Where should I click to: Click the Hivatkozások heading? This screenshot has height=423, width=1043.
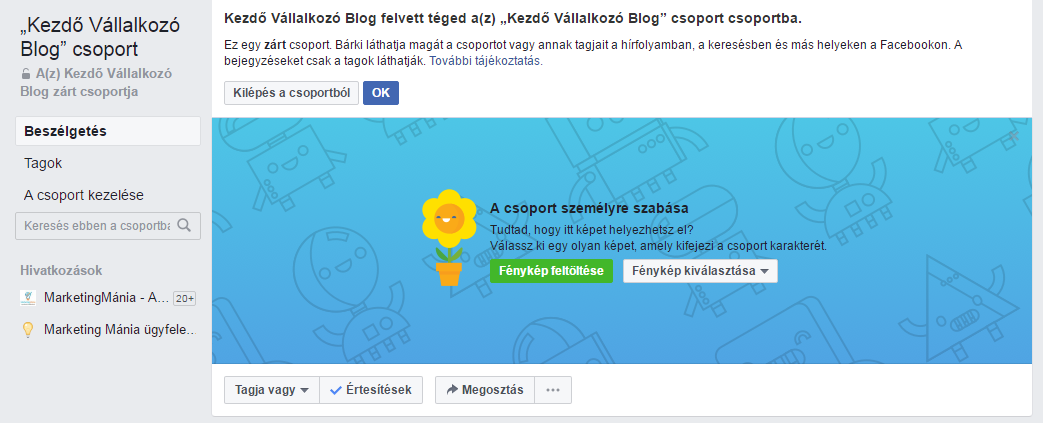click(61, 270)
